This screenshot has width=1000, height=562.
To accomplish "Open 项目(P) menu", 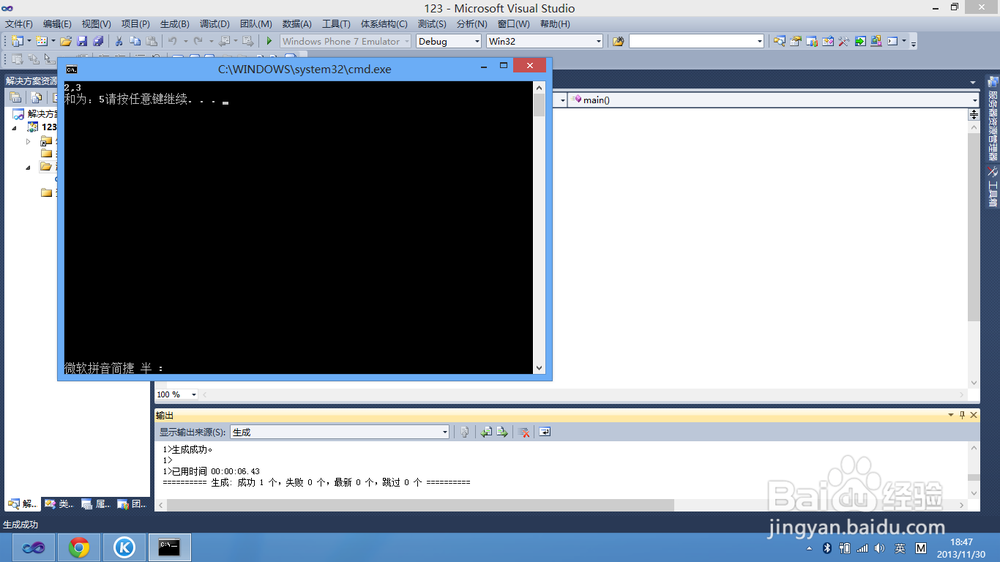I will pyautogui.click(x=135, y=24).
